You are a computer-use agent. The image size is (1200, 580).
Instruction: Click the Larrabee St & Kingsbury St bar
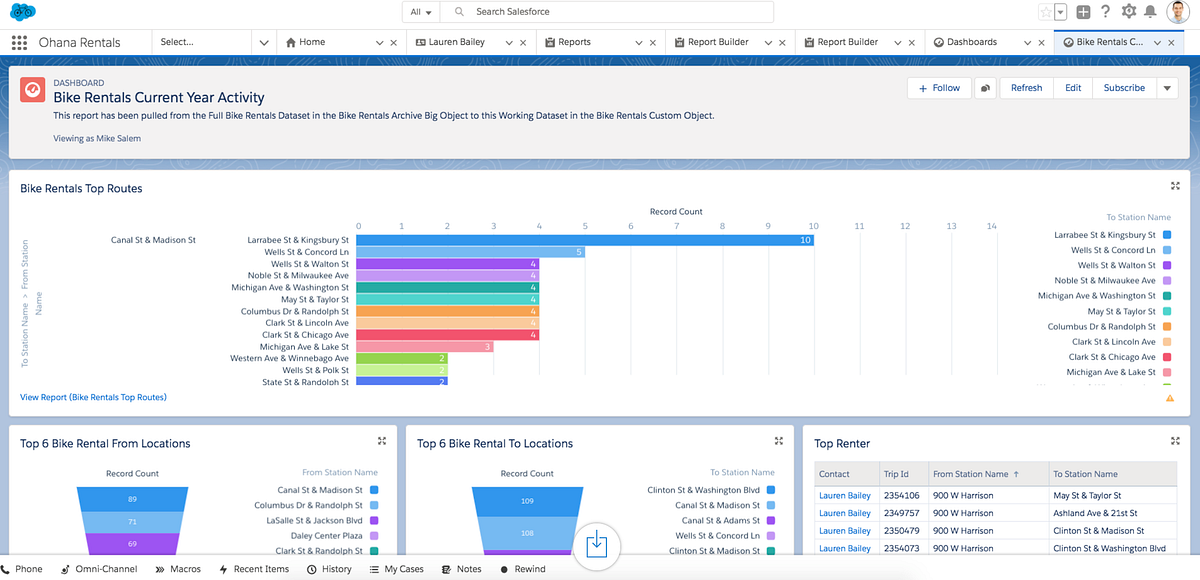(x=585, y=240)
